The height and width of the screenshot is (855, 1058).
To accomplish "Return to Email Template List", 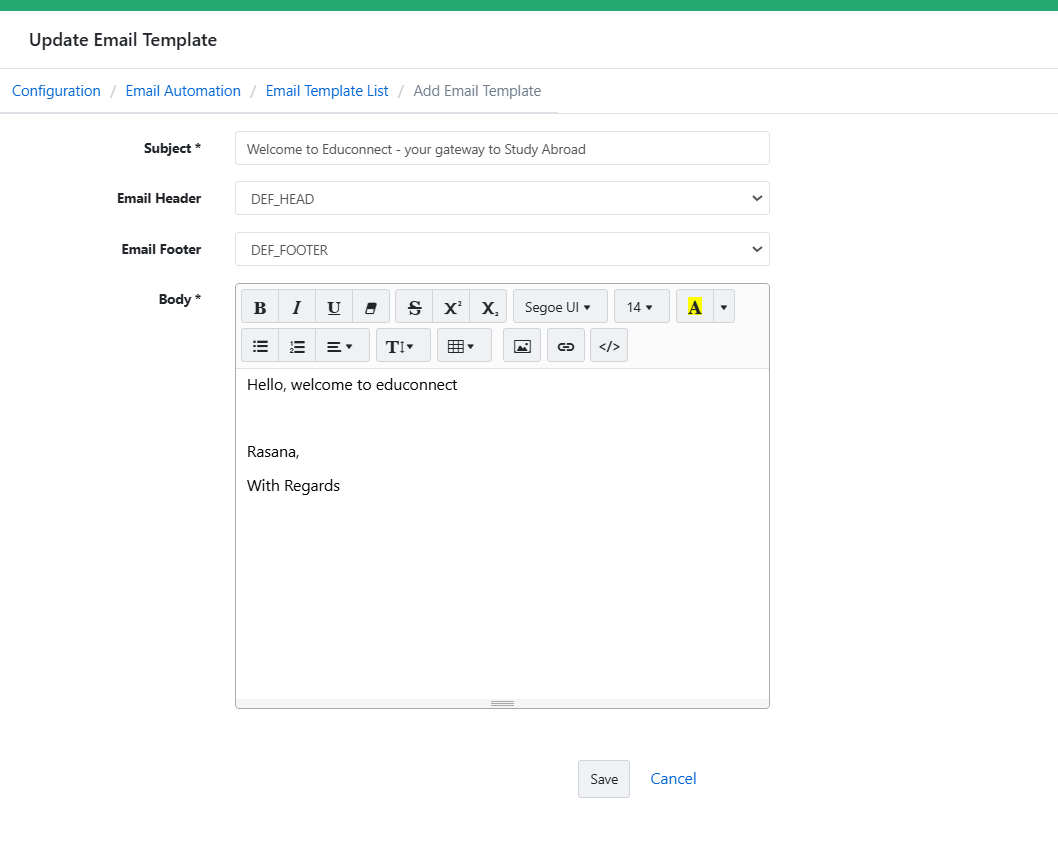I will [327, 91].
